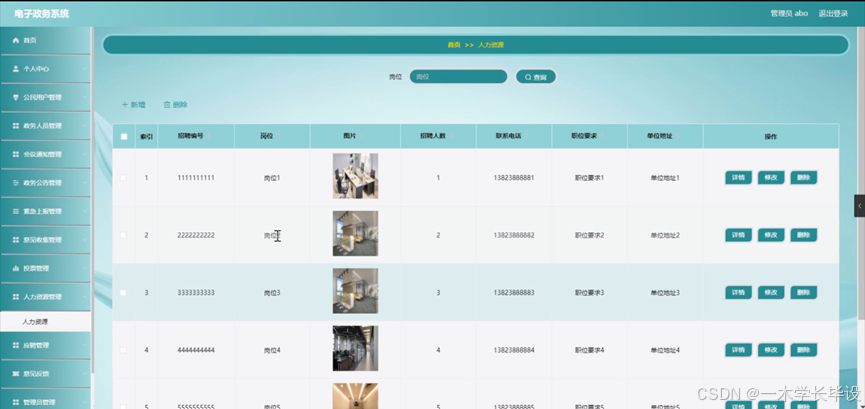Open 详情 for row 岗位1
Screen dimensions: 865x409
738,178
